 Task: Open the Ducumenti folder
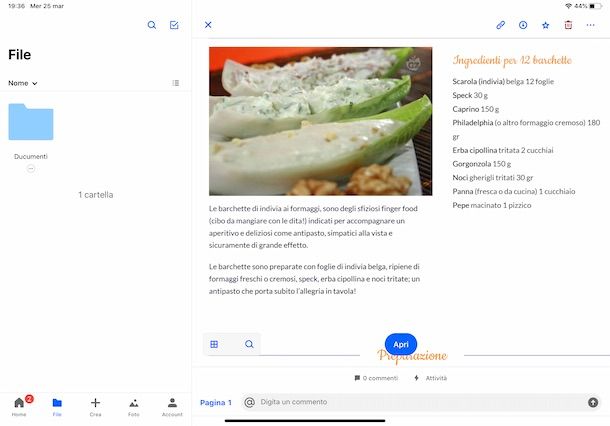click(31, 122)
